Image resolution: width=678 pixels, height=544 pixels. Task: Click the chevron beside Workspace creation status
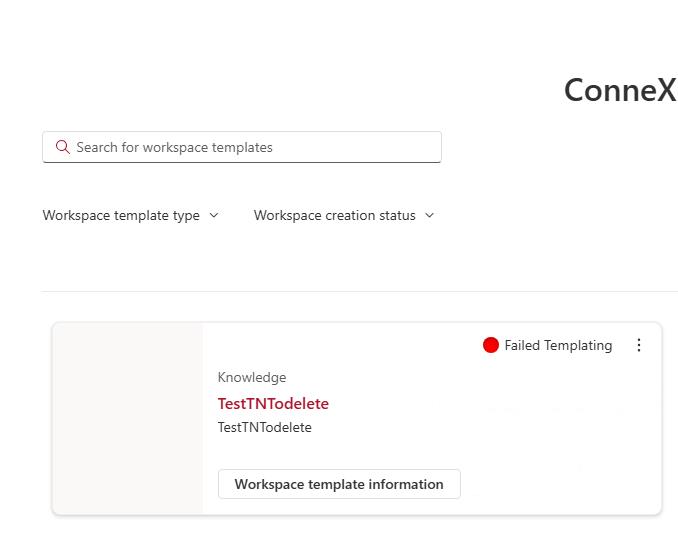[430, 215]
